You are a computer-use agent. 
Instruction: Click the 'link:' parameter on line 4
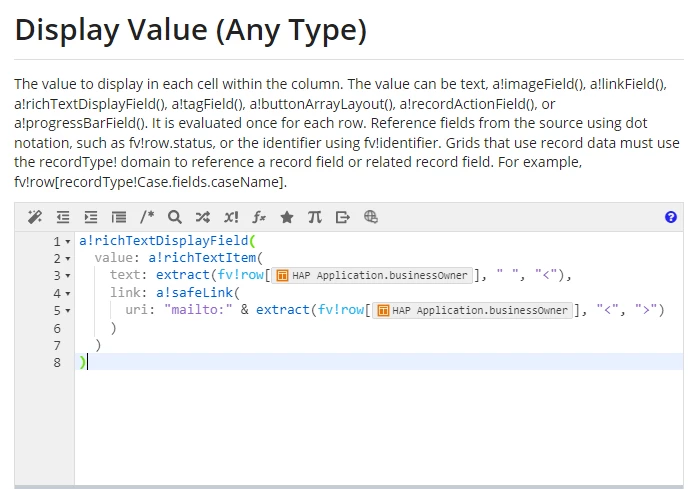(x=129, y=293)
